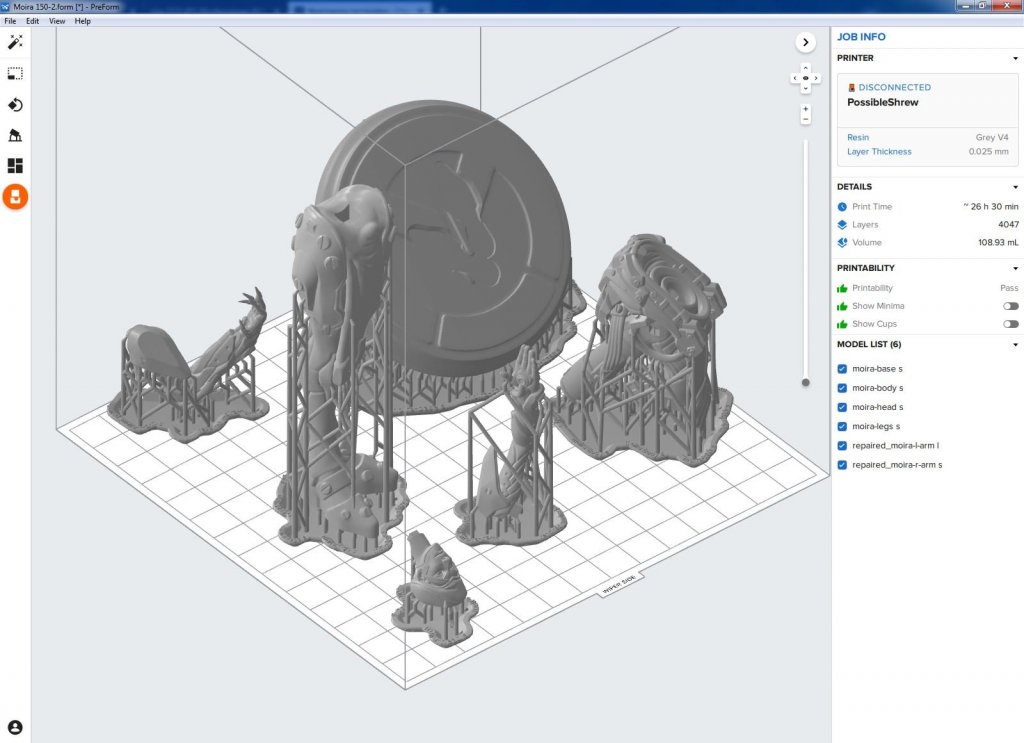Open the Layout tool
This screenshot has width=1024, height=743.
[15, 166]
